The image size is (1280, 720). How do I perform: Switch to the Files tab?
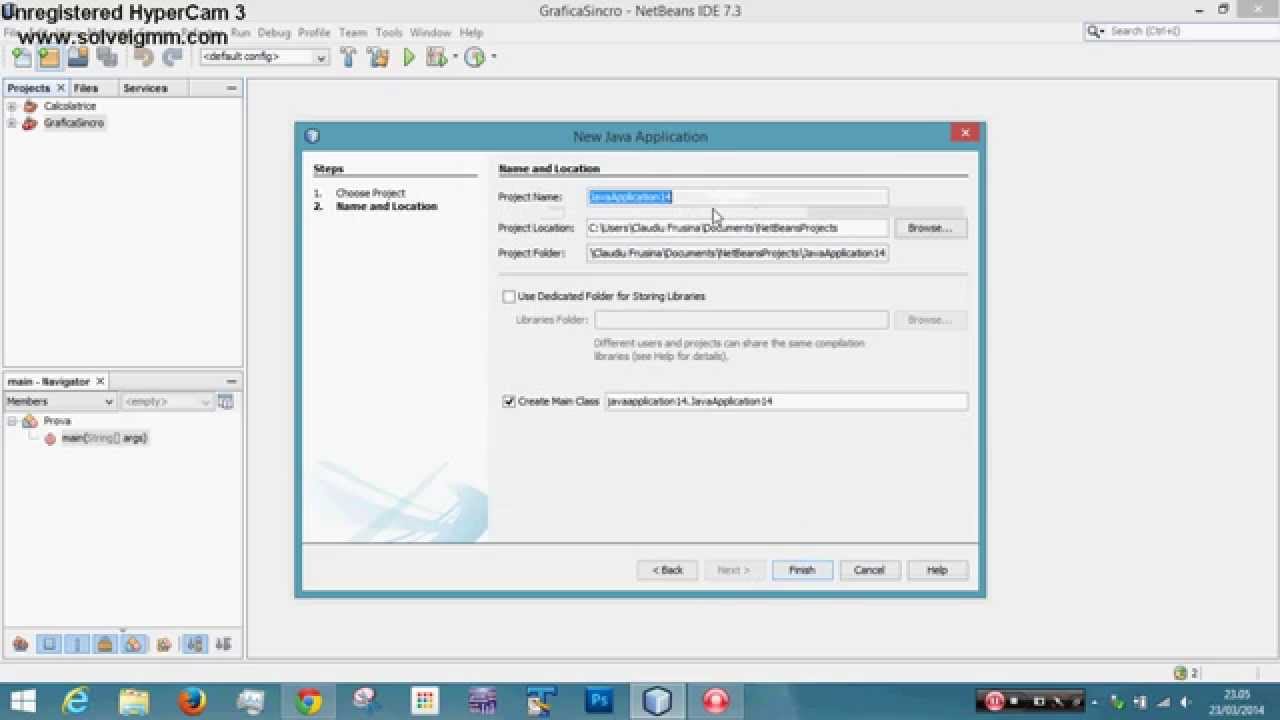click(86, 88)
